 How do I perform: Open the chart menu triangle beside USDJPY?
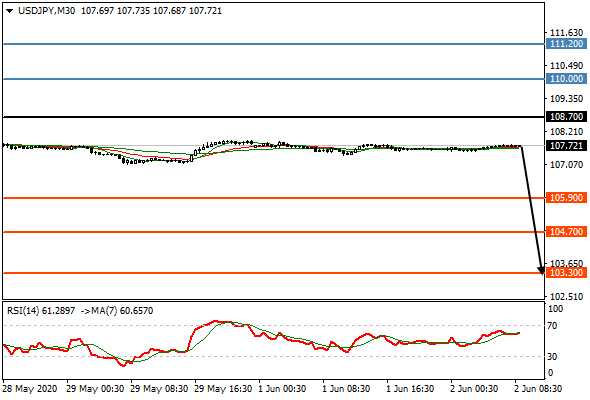click(9, 11)
